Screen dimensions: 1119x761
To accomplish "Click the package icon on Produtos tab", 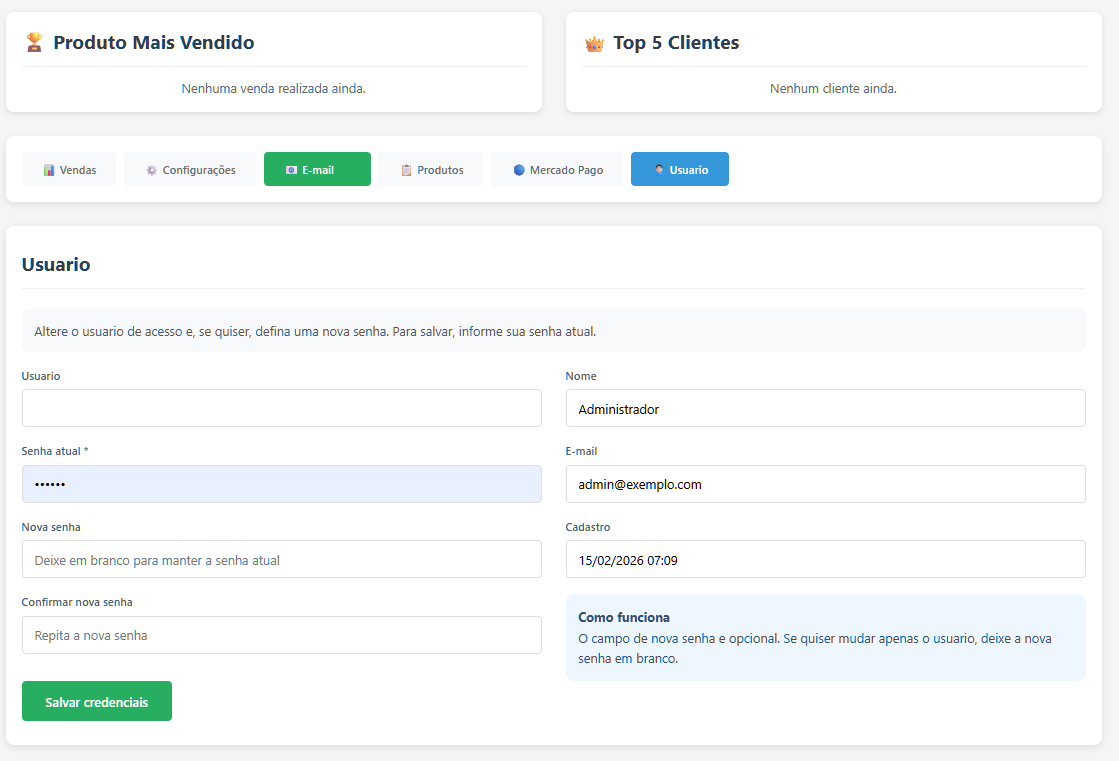I will point(408,169).
